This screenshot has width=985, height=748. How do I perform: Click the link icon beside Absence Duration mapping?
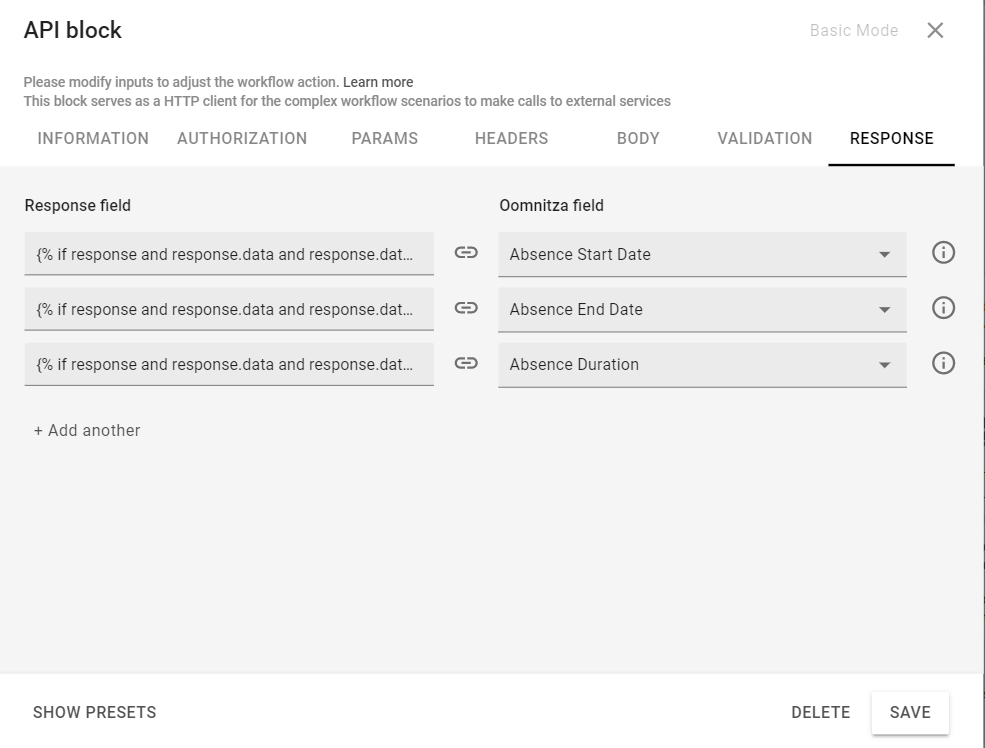coord(465,364)
